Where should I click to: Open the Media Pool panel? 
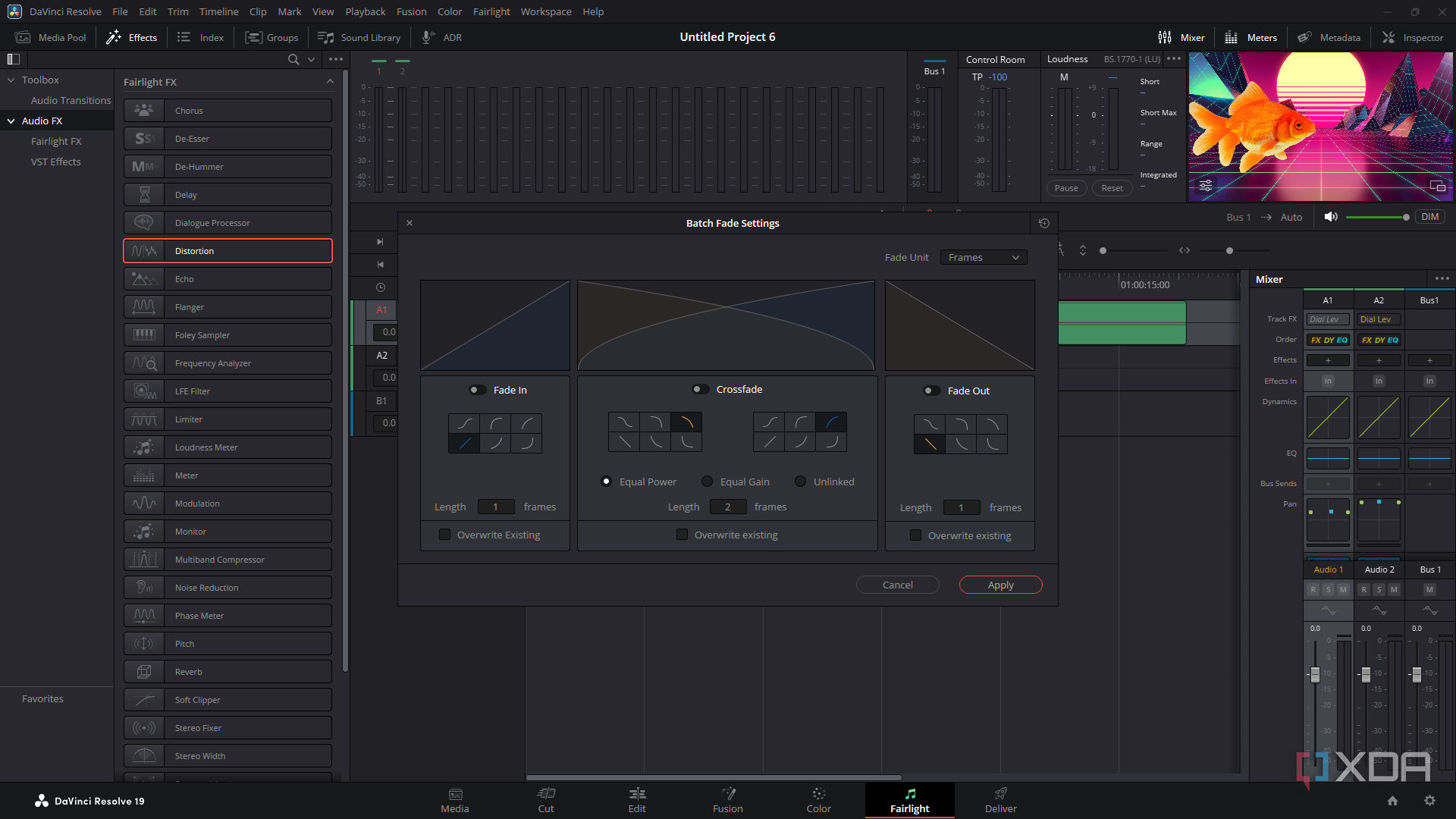pyautogui.click(x=52, y=37)
